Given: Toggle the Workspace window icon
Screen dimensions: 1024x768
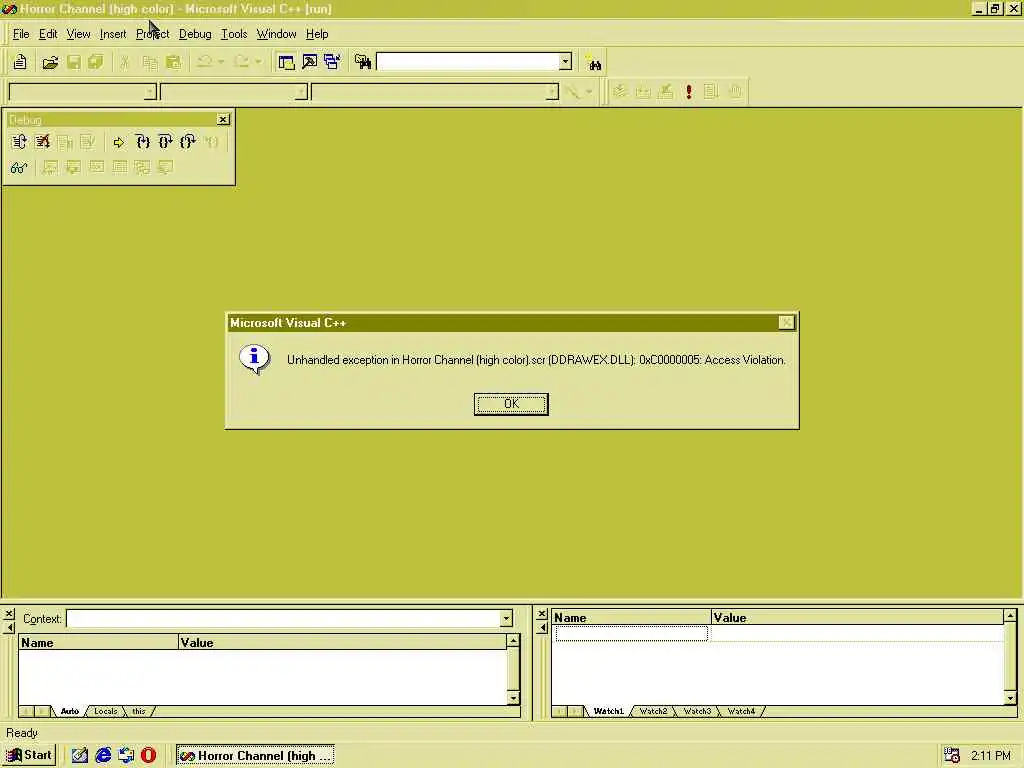Looking at the screenshot, I should pos(286,62).
